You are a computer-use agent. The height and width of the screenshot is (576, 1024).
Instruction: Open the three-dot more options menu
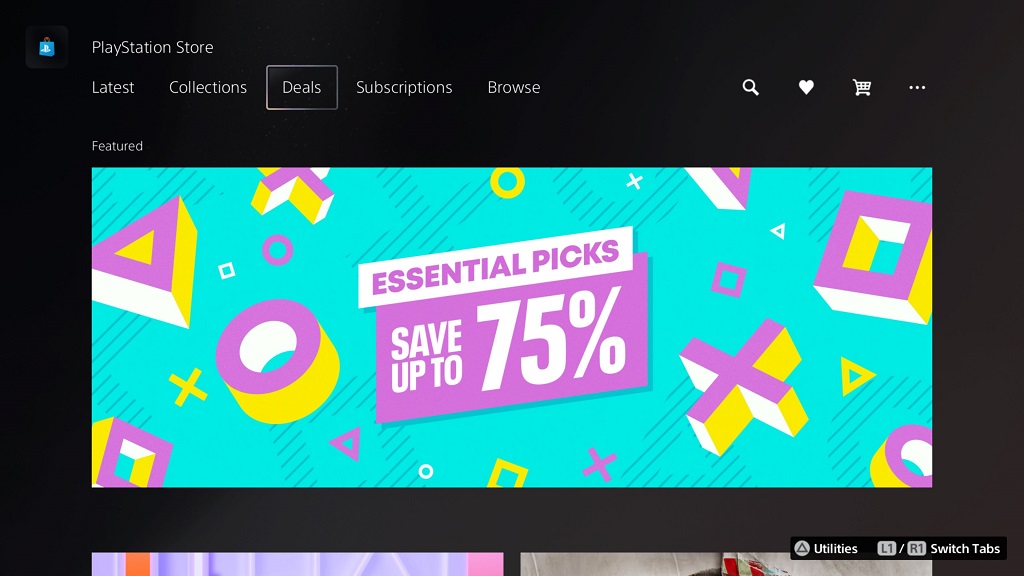[x=917, y=88]
